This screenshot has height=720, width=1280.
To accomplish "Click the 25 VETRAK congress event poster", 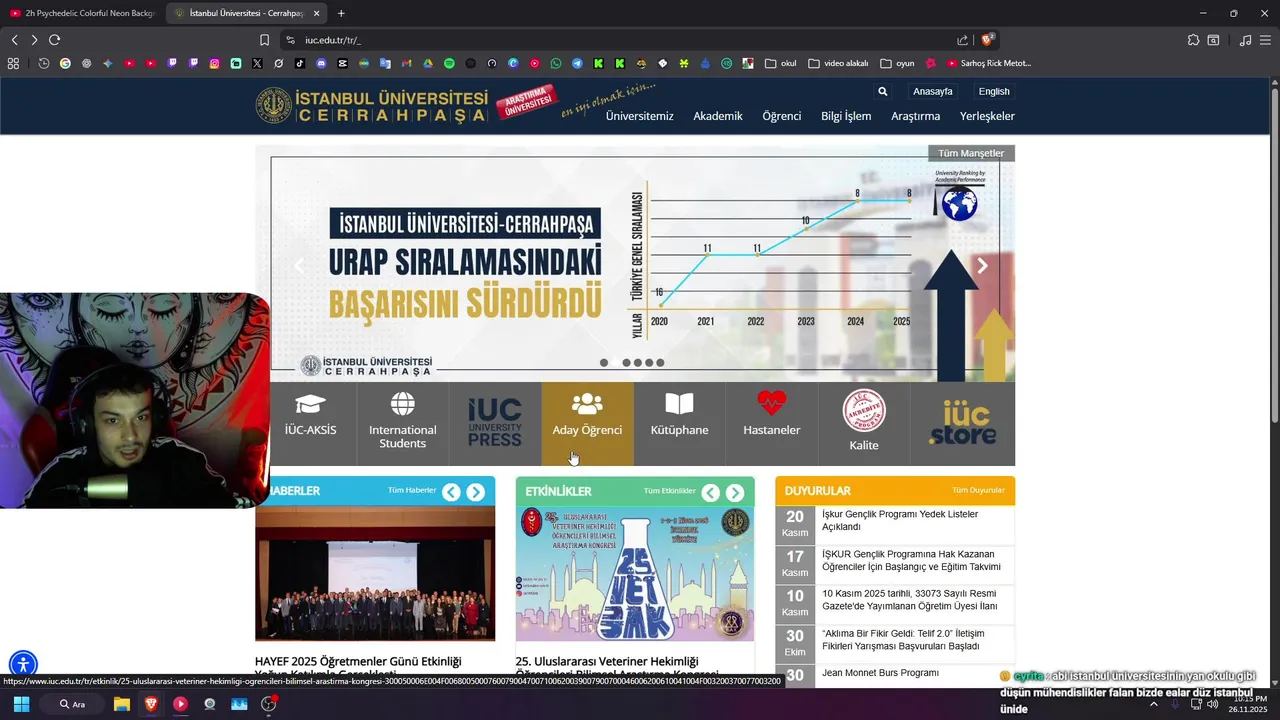I will pyautogui.click(x=635, y=573).
